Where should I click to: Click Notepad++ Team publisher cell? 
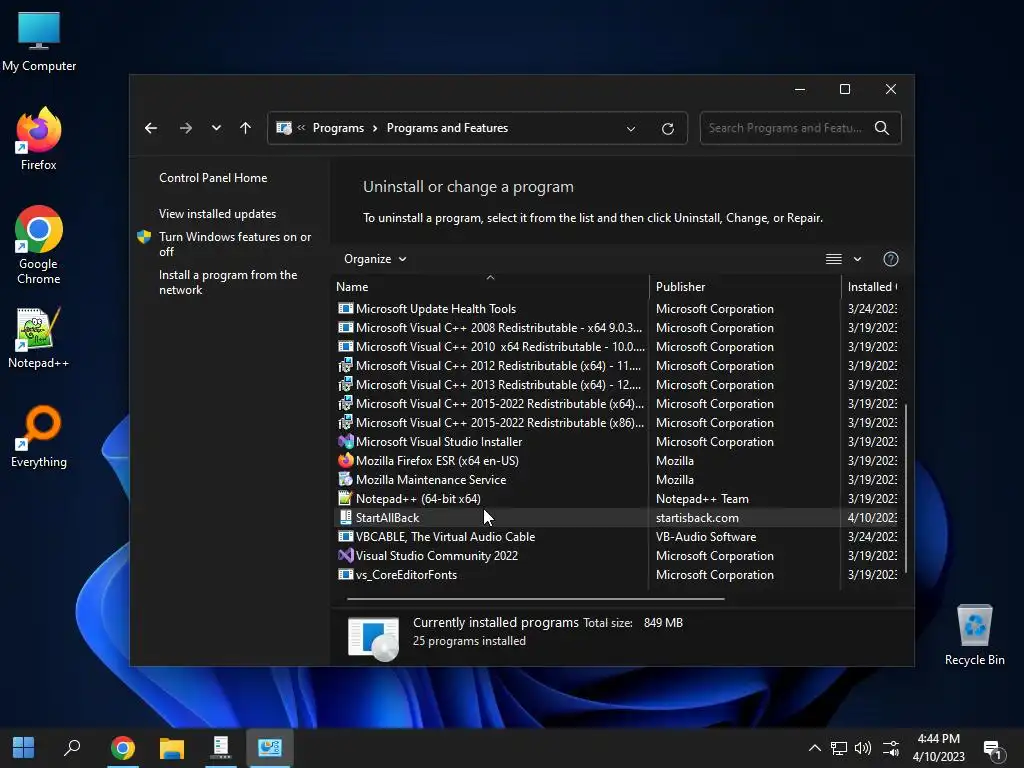[702, 499]
